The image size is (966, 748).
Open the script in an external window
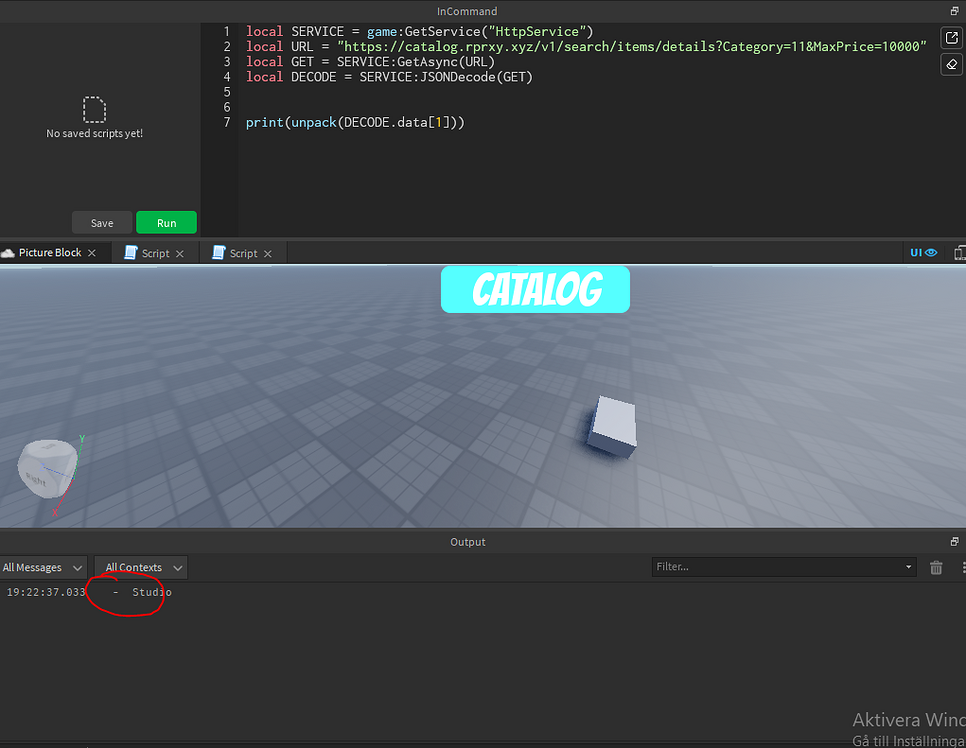click(951, 37)
